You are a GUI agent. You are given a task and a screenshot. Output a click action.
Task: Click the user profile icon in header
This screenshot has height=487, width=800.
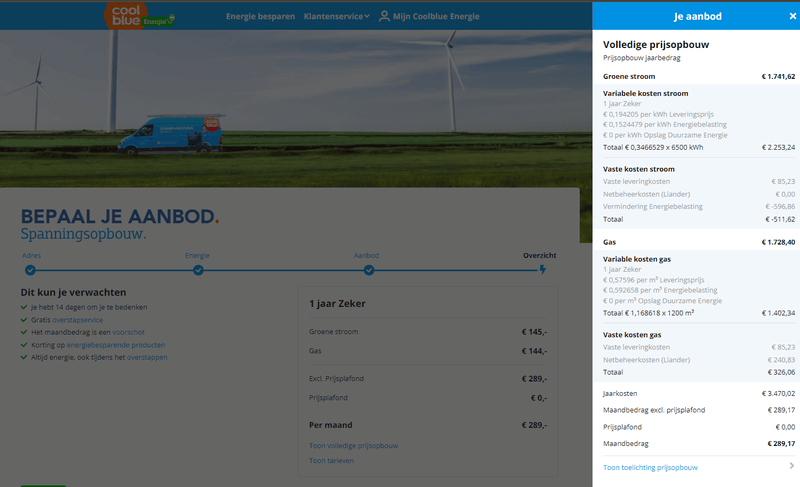point(384,16)
